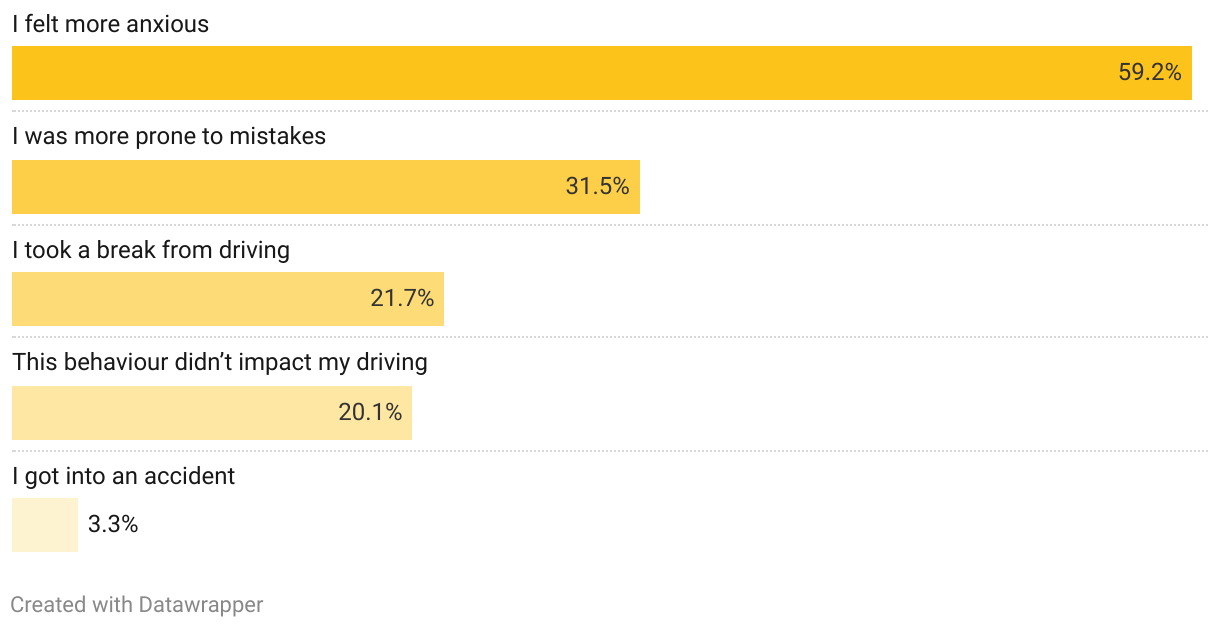Open the "Created with Datawrapper" link
Viewport: 1220px width, 628px height.
tap(137, 605)
